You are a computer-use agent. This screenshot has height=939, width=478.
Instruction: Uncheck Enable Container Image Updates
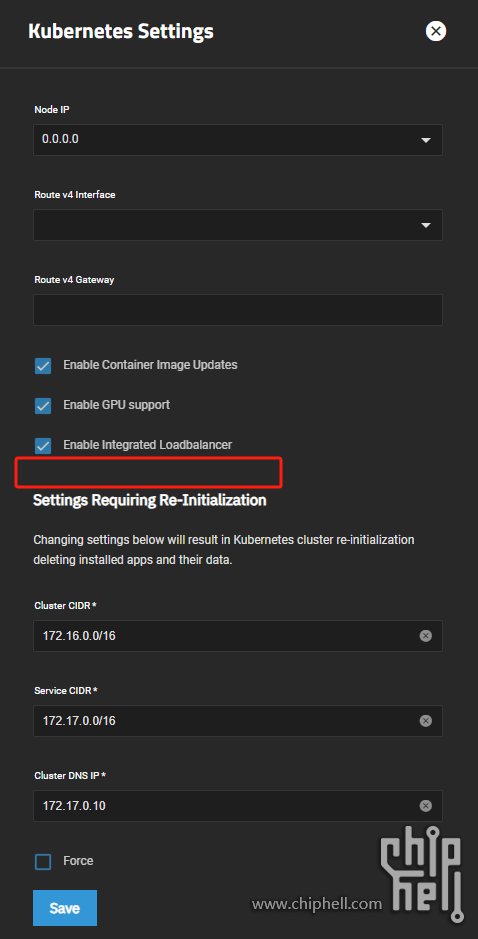[x=43, y=365]
